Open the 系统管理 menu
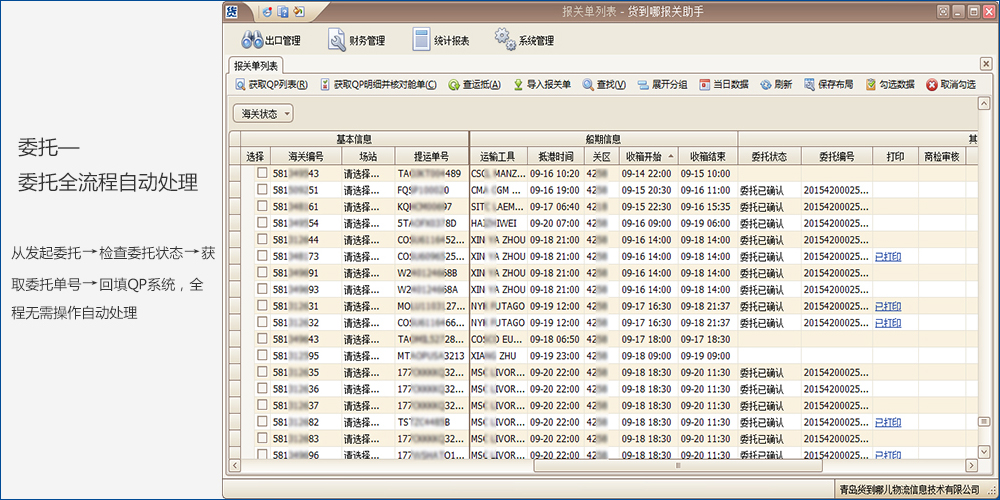1000x500 pixels. [524, 40]
